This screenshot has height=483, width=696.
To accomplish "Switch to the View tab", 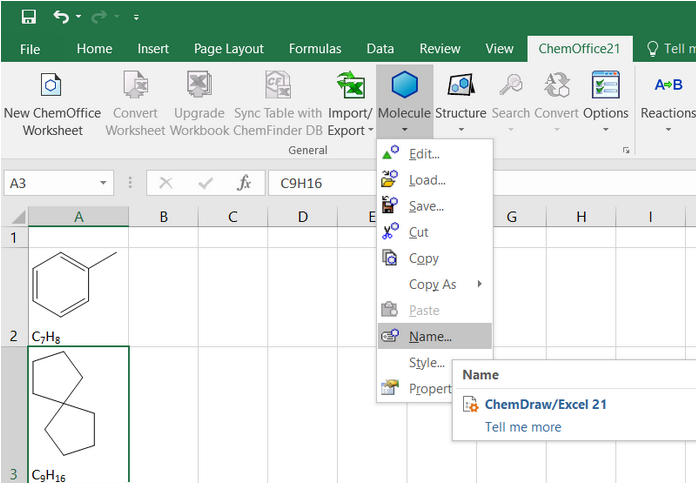I will [499, 48].
